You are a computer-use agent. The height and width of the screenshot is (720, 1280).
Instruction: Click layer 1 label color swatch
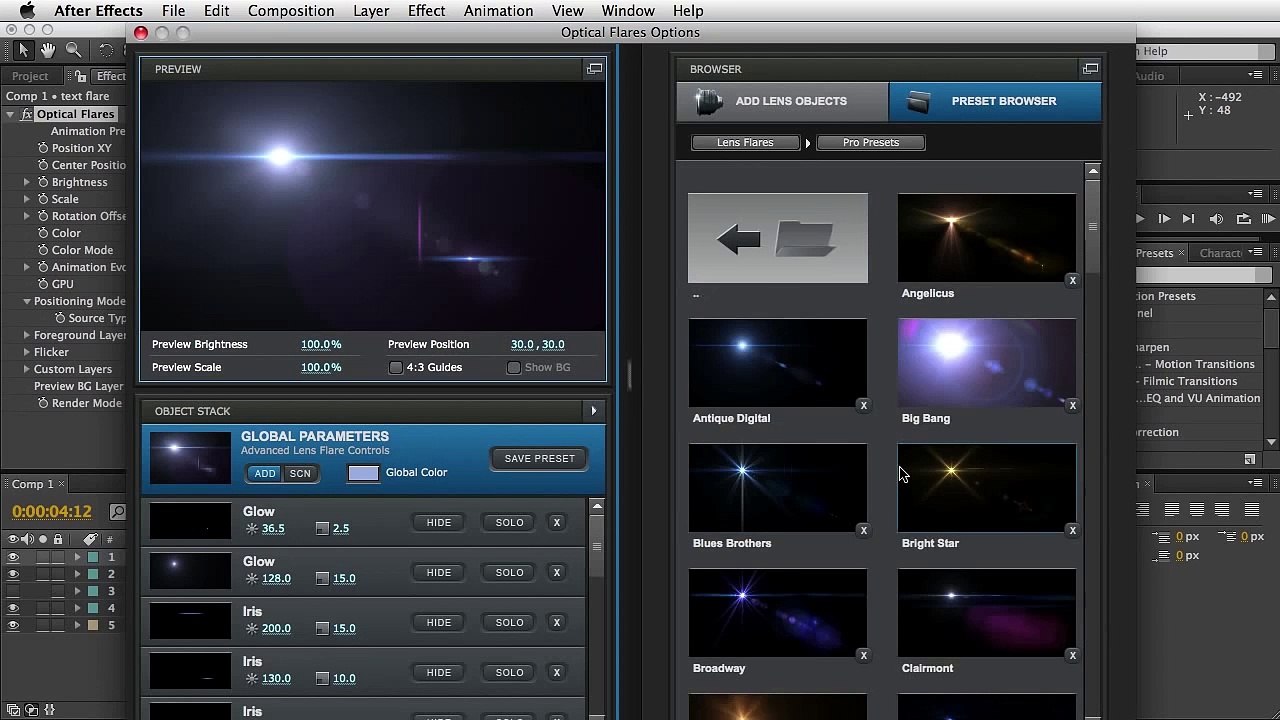tap(93, 557)
